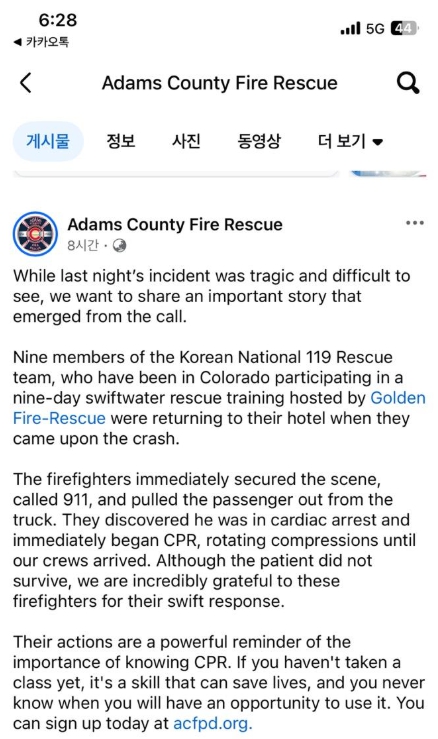Return to 카카오톡 via top-left back label
438x739 pixels.
[x=41, y=42]
